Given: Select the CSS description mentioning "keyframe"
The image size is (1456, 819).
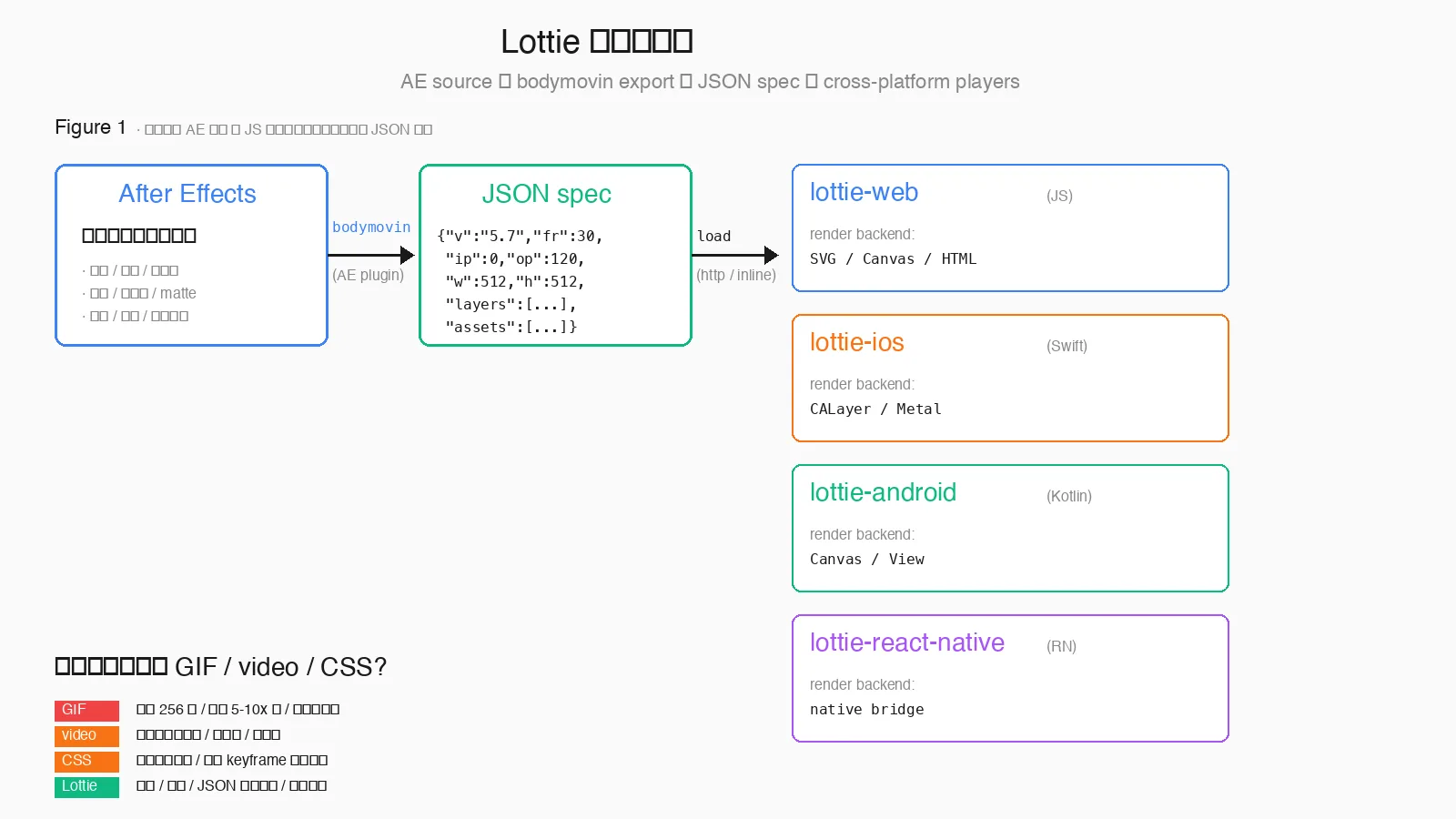Looking at the screenshot, I should (x=232, y=761).
